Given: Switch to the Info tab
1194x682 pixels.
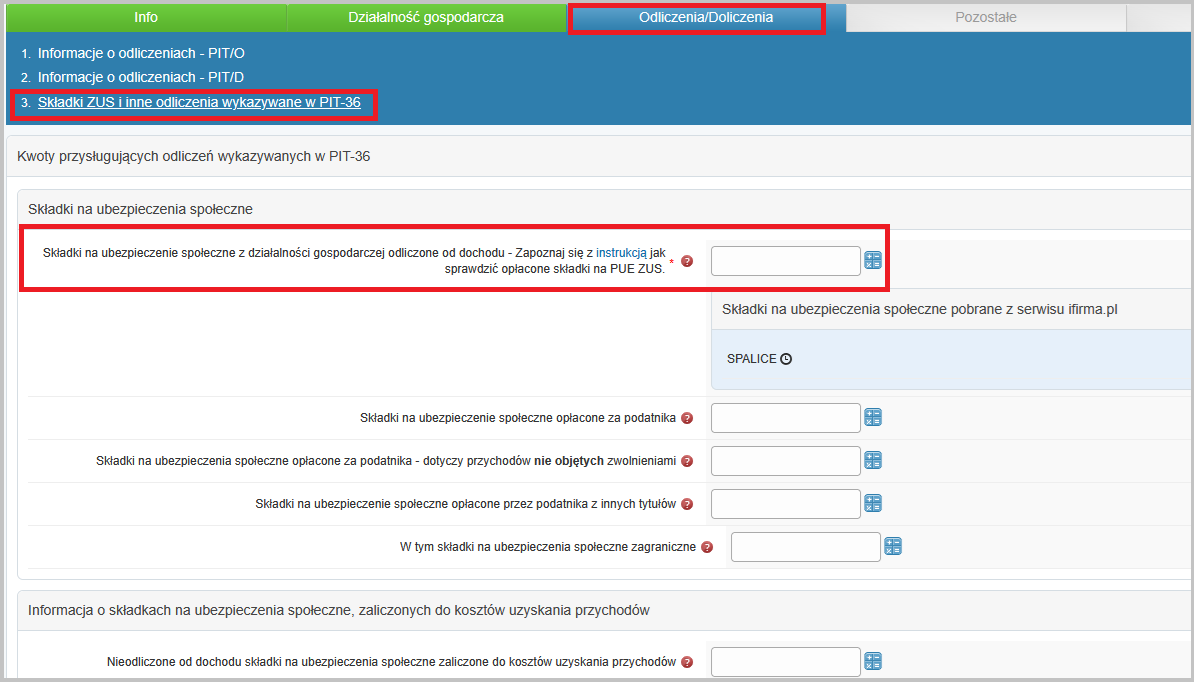Looking at the screenshot, I should point(146,17).
